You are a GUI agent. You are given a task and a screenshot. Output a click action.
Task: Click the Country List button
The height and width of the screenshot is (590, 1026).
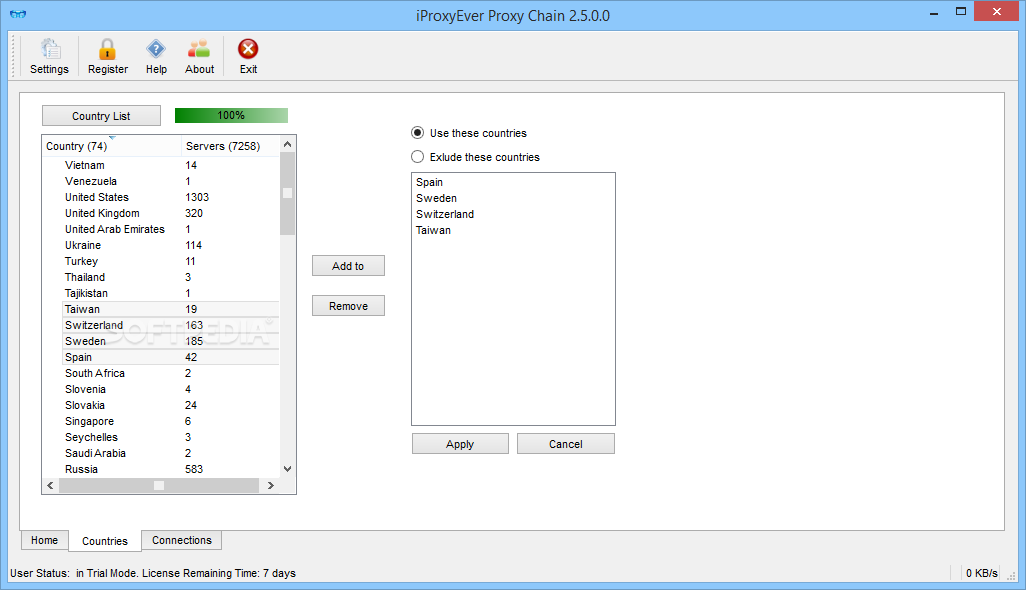click(x=101, y=116)
